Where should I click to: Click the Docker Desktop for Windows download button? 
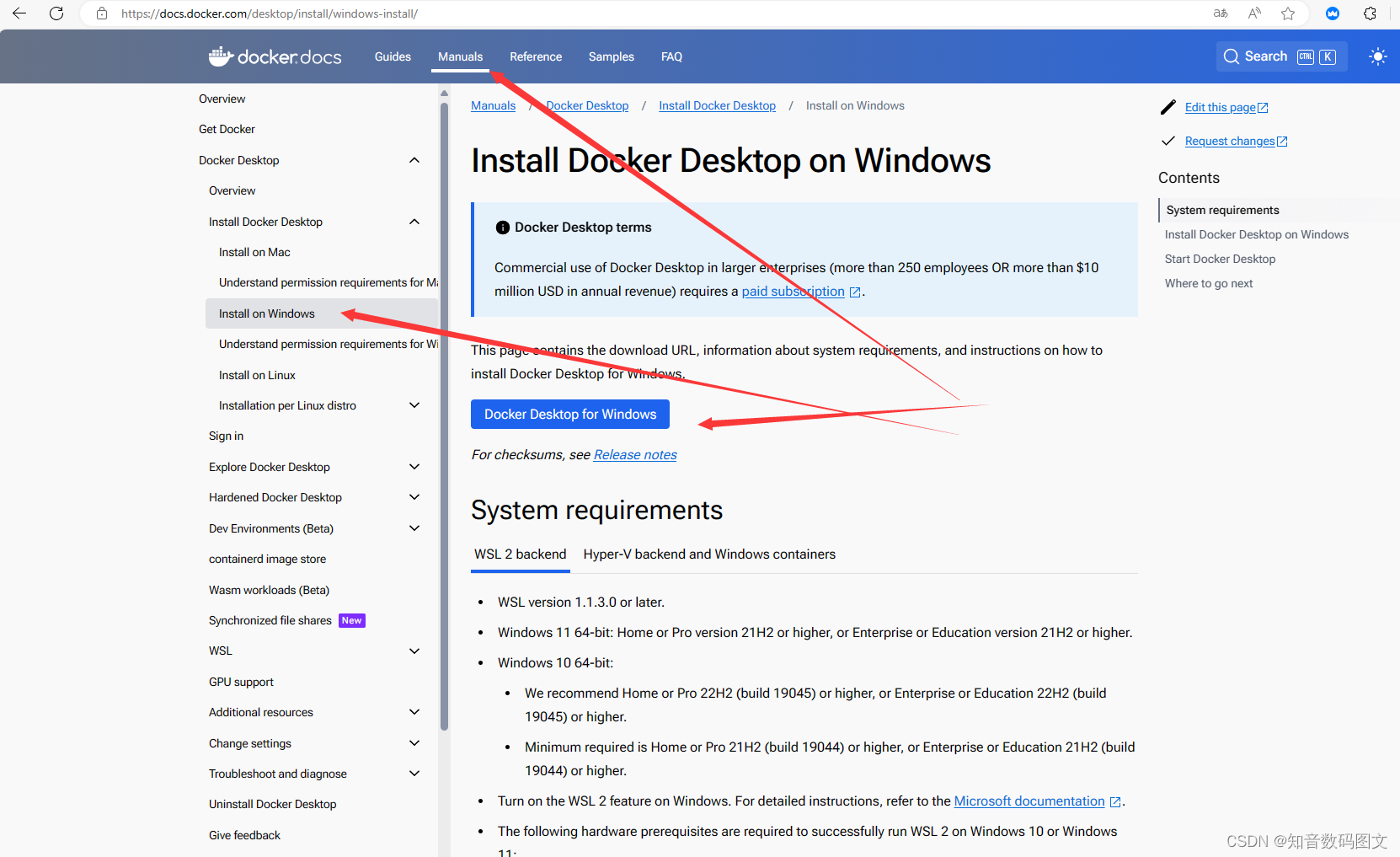pos(569,414)
